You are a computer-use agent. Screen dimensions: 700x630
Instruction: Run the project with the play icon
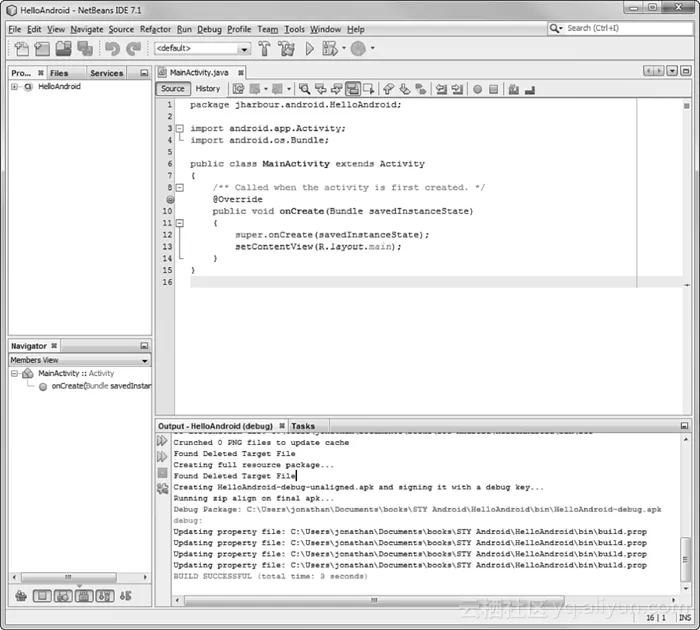click(310, 48)
